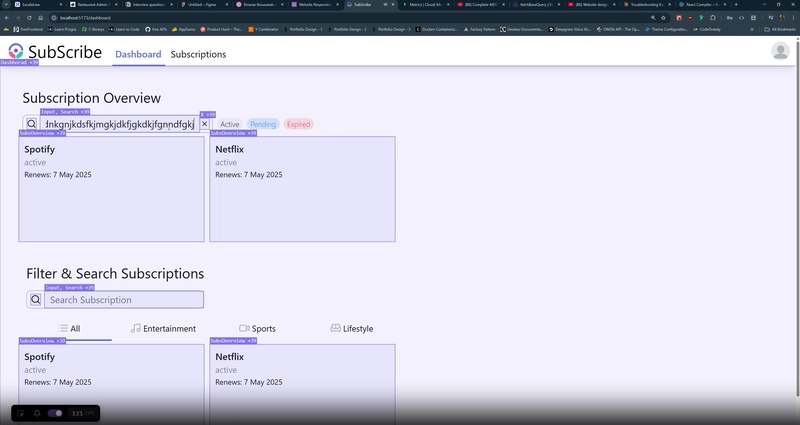This screenshot has height=425, width=800.
Task: Click the Subscription Overview heading
Action: (x=92, y=98)
